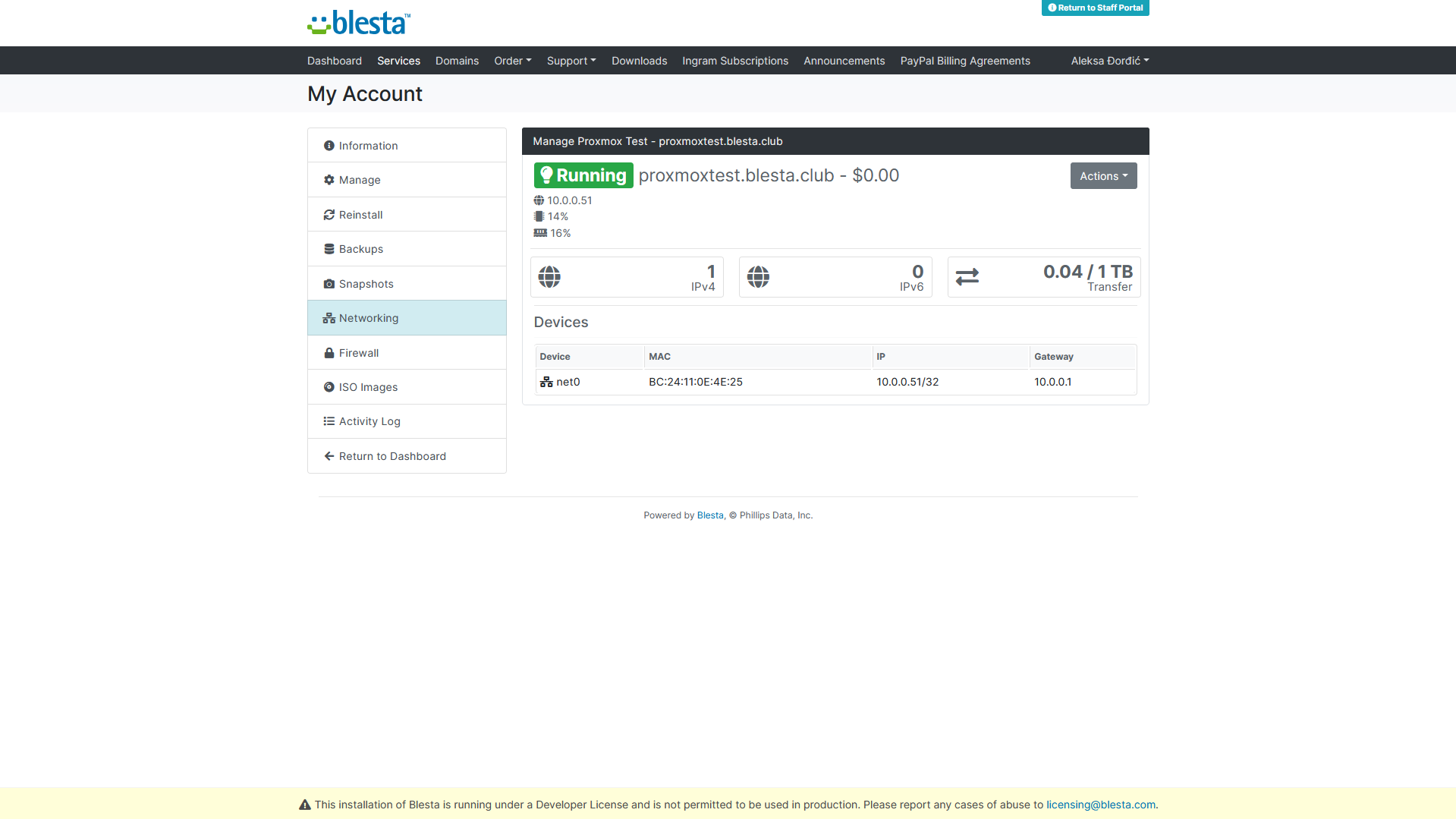Image resolution: width=1456 pixels, height=819 pixels.
Task: Click the 0.04 / 1 TB transfer value
Action: tap(1087, 272)
